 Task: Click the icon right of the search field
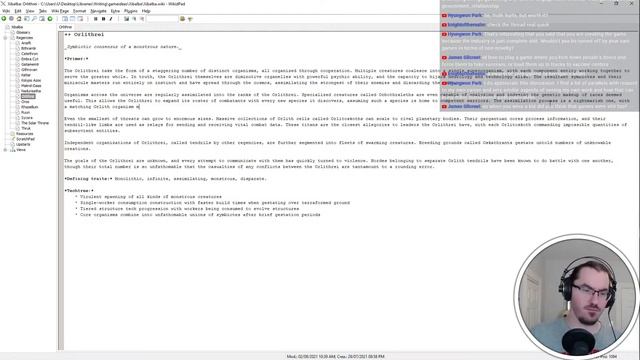coord(182,19)
